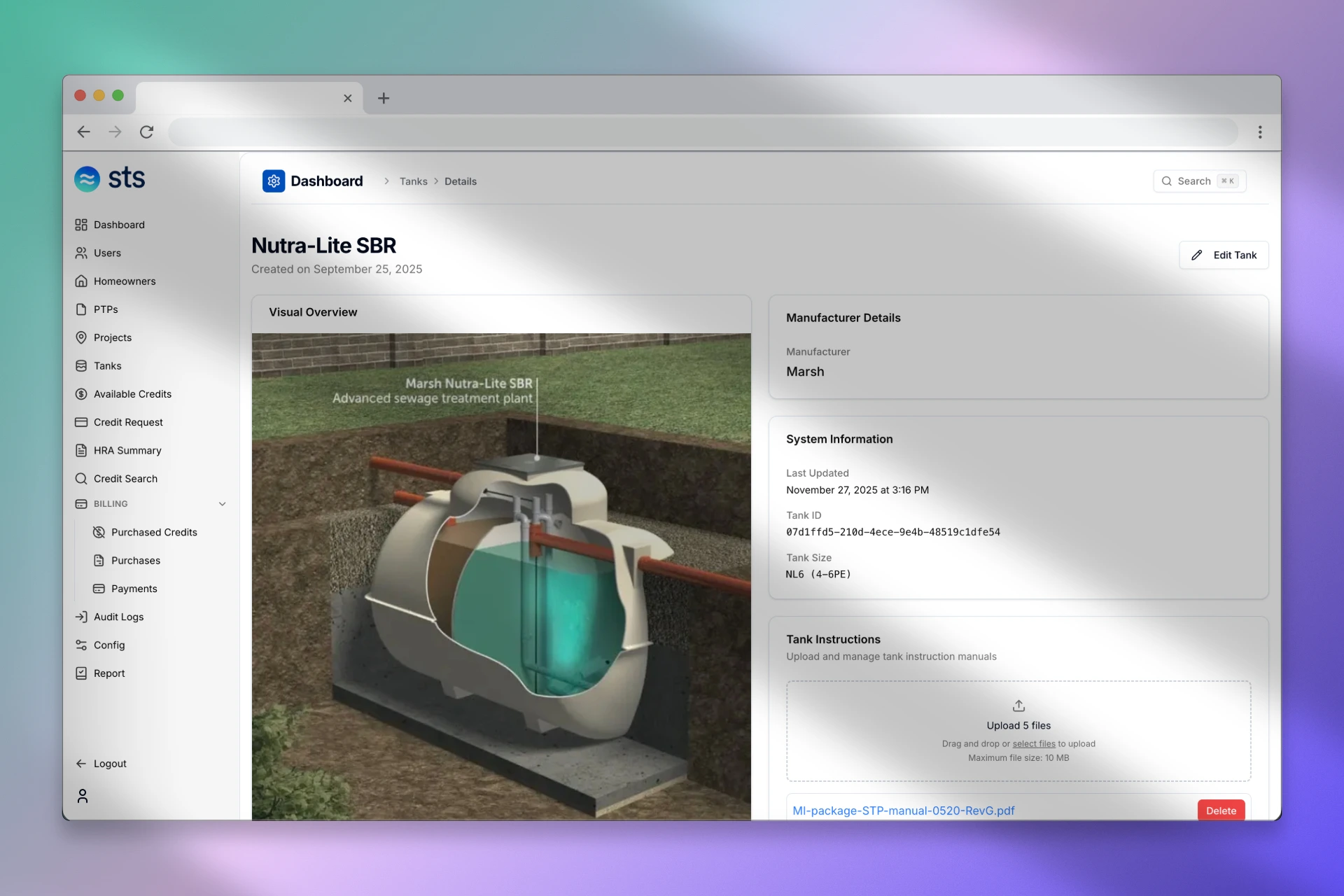Collapse the Billing section chevron
Screen dimensions: 1344x896
tap(223, 504)
